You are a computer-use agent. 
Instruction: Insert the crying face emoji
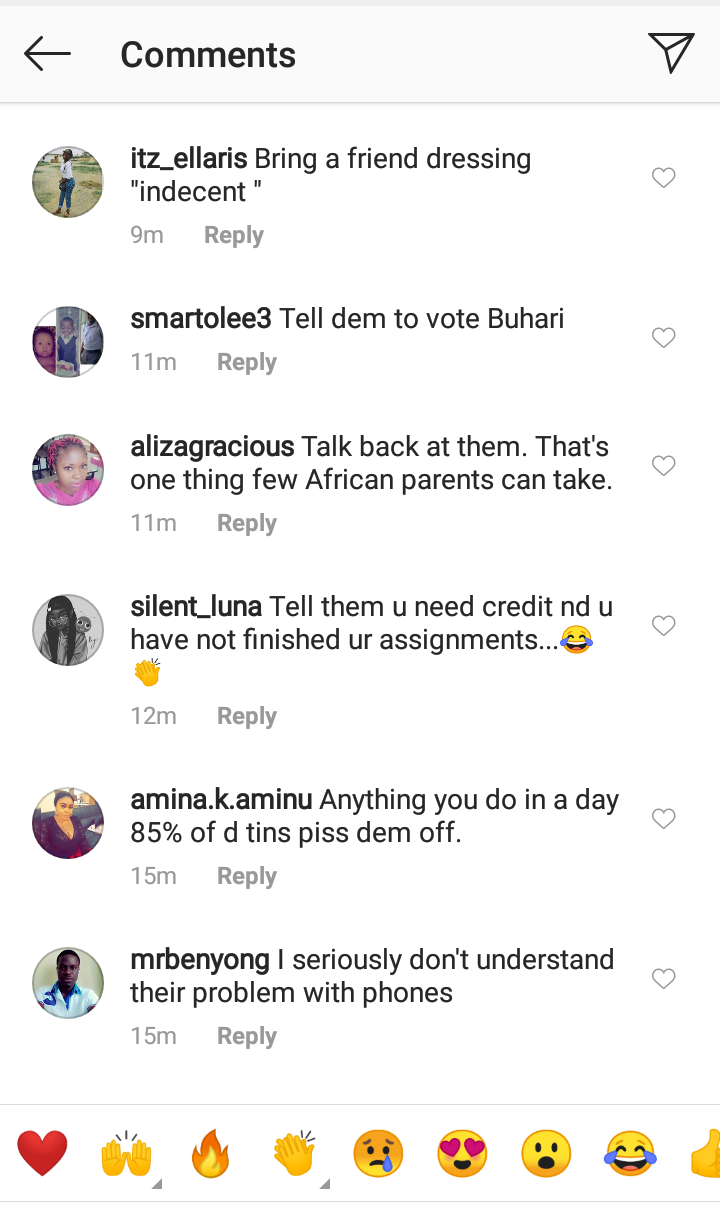click(378, 1155)
